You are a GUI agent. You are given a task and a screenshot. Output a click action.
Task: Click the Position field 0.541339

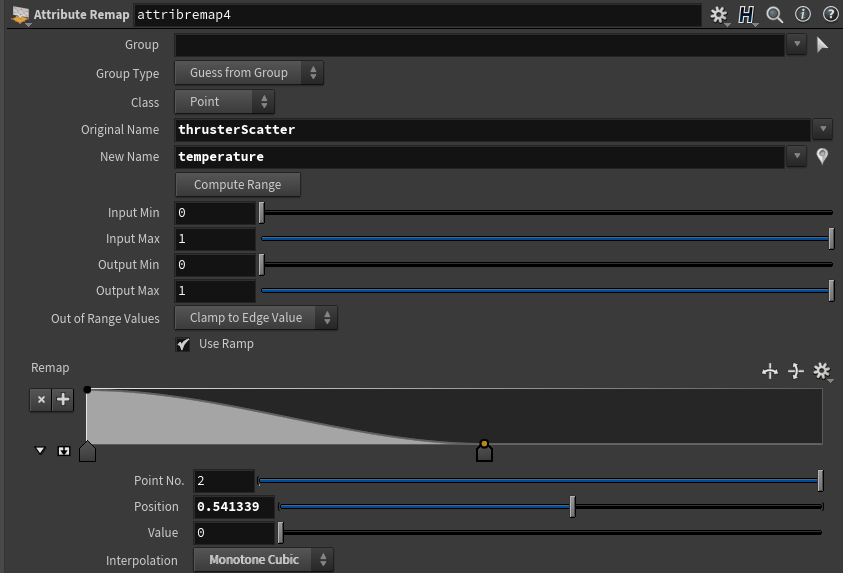point(234,507)
